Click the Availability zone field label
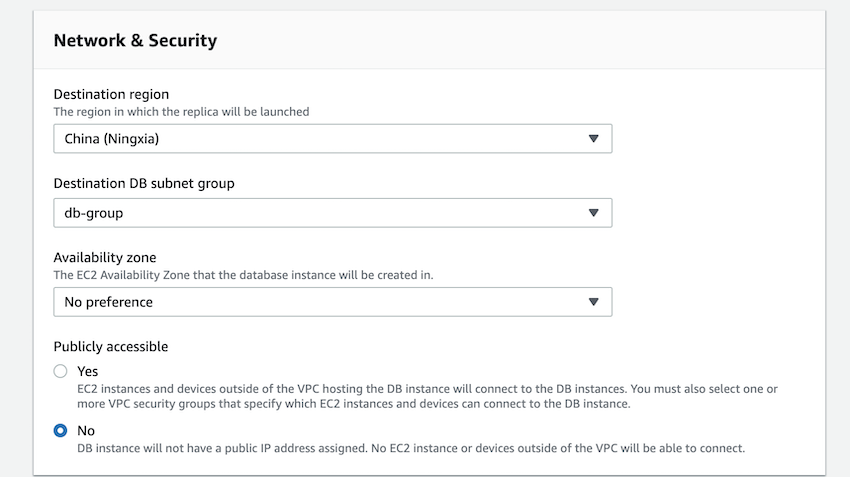850x477 pixels. 105,257
